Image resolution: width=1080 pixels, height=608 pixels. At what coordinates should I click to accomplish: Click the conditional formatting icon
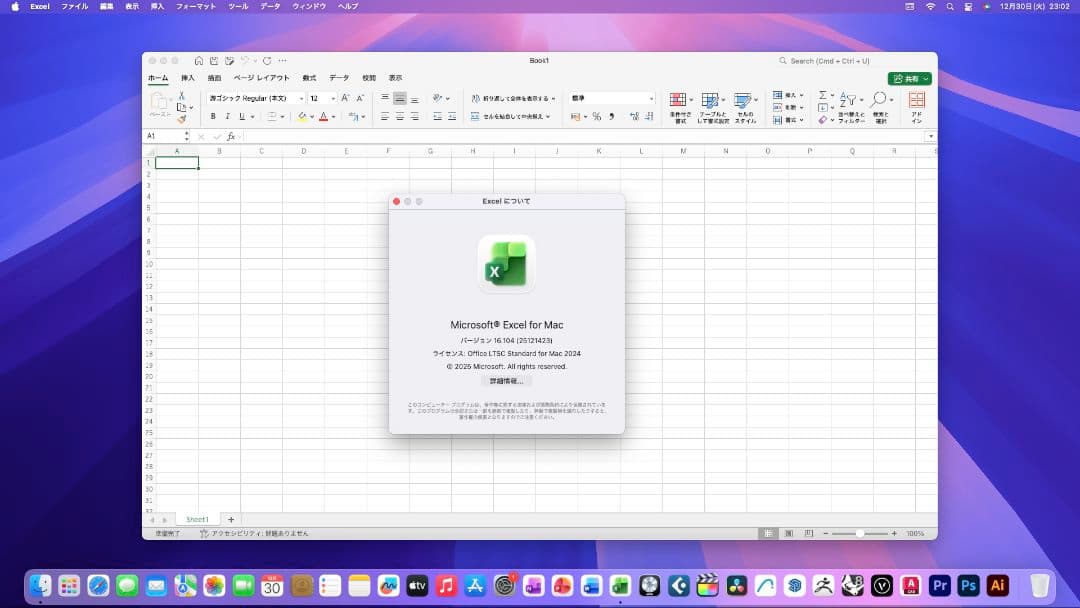coord(676,100)
